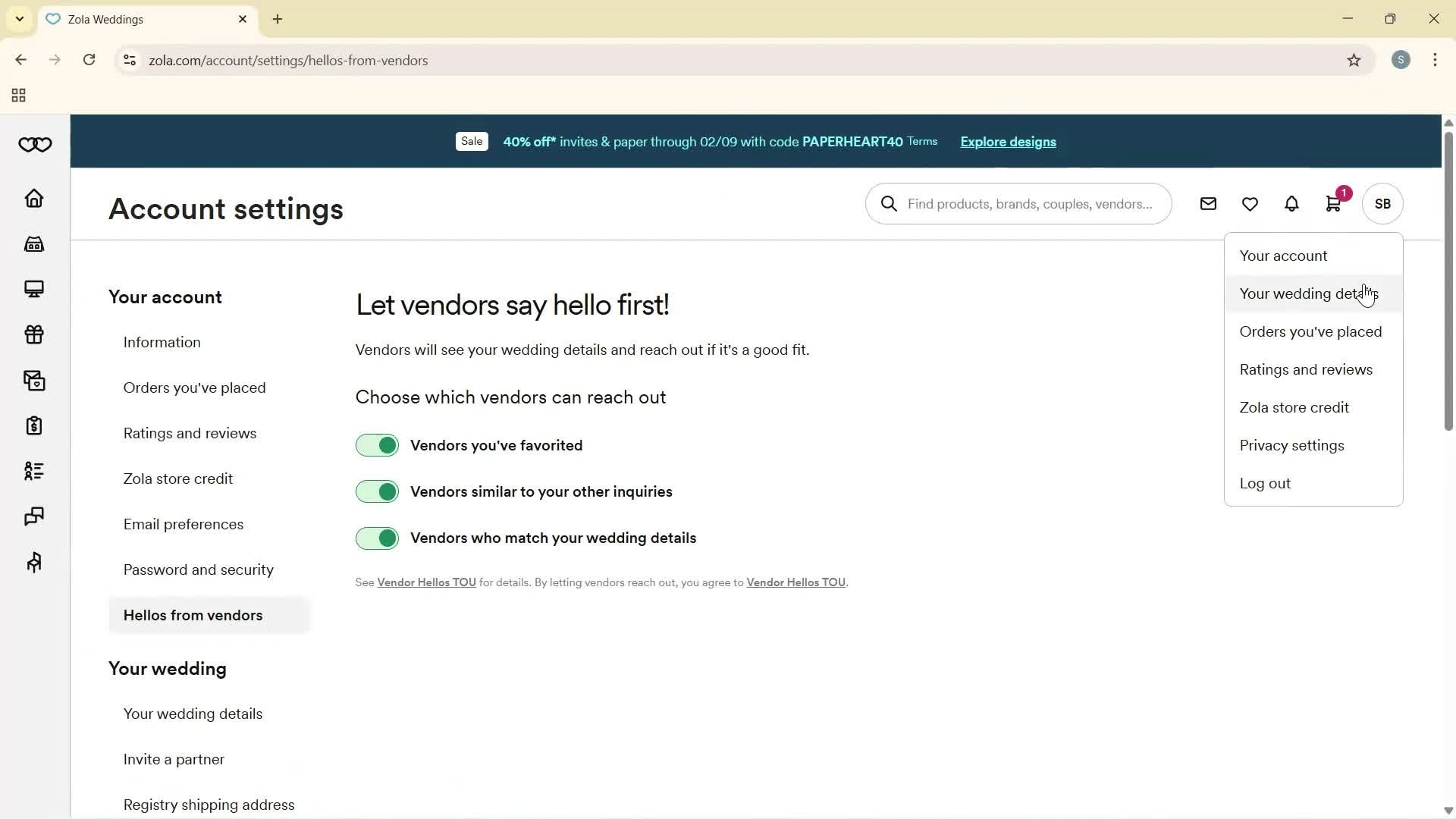Open the Home icon in sidebar

tap(34, 198)
